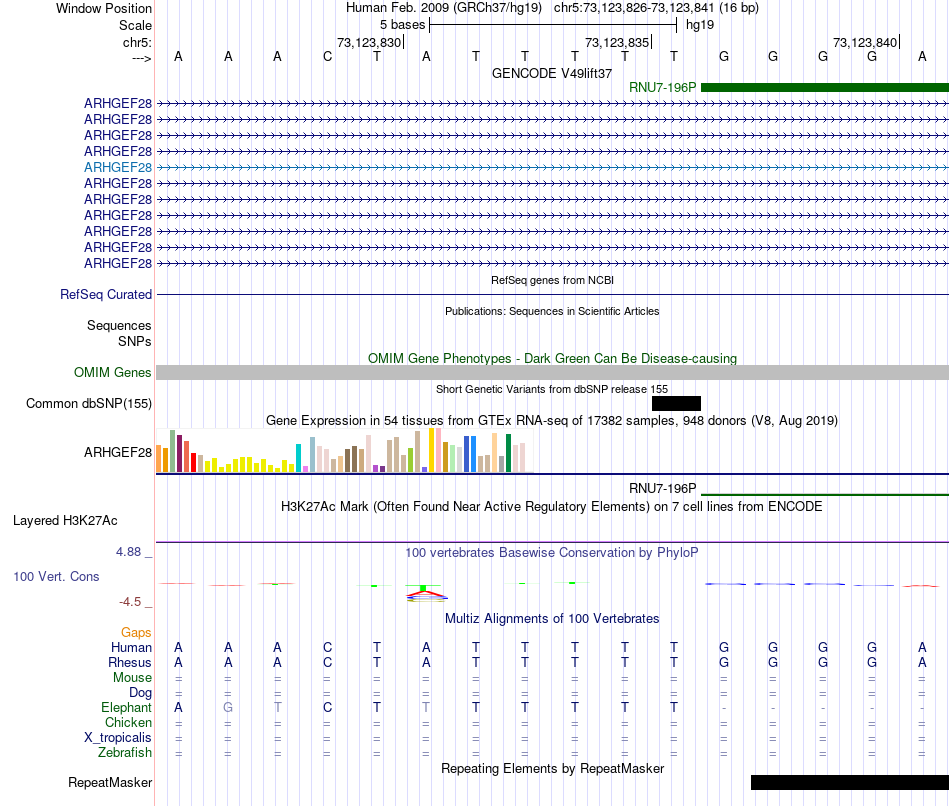Click the -4.5 PhyloP lower scale value
Screen dimensions: 950x806
tap(130, 602)
